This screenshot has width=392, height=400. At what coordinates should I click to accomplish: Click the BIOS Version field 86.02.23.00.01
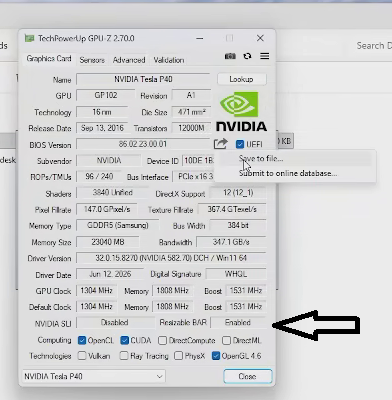143,144
